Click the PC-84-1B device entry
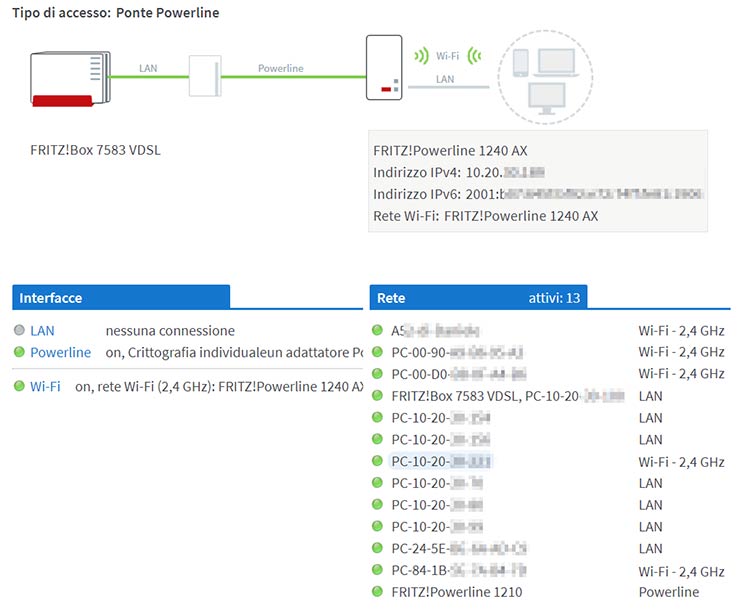The width and height of the screenshot is (740, 612). (458, 571)
